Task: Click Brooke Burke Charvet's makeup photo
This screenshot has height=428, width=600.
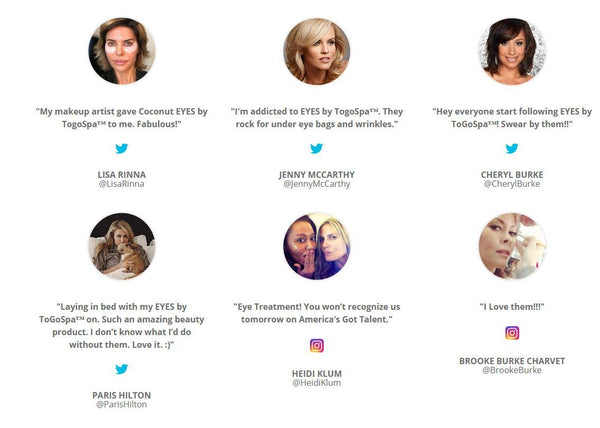Action: point(512,246)
